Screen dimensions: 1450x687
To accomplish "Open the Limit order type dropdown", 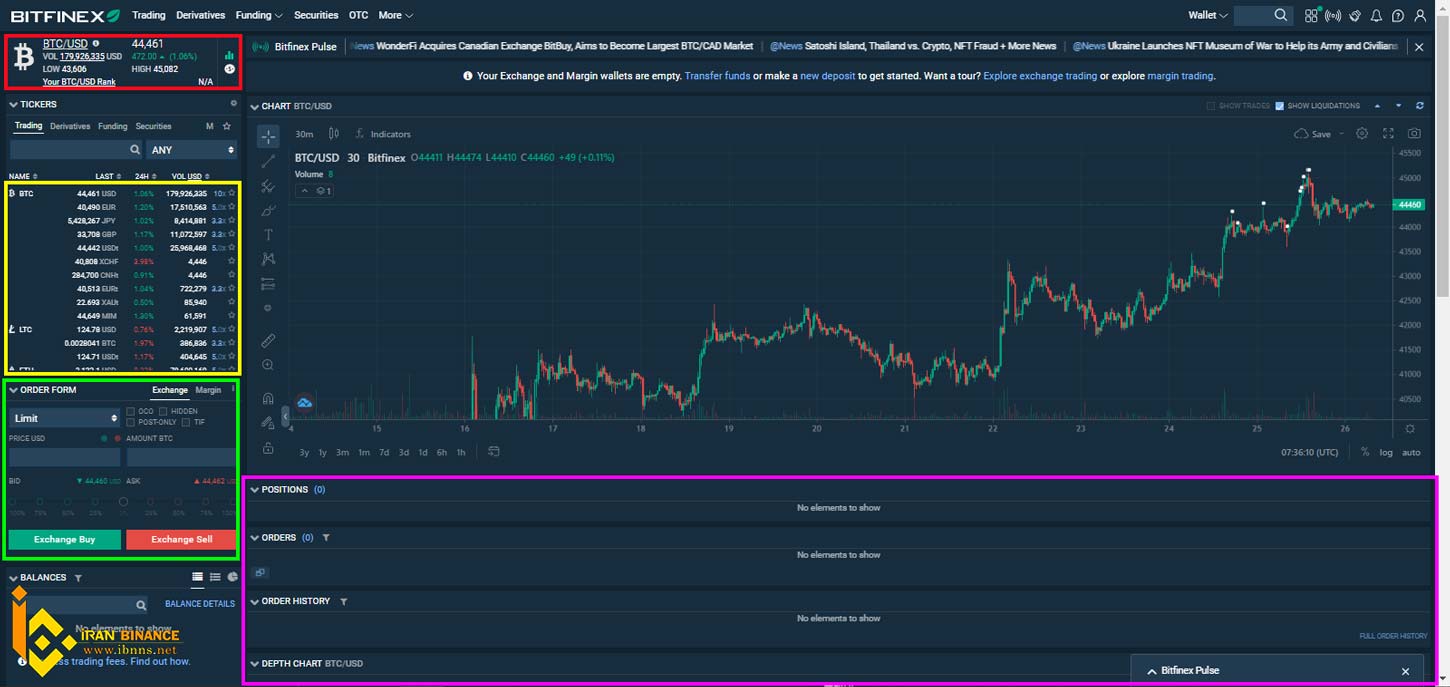I will pyautogui.click(x=65, y=418).
